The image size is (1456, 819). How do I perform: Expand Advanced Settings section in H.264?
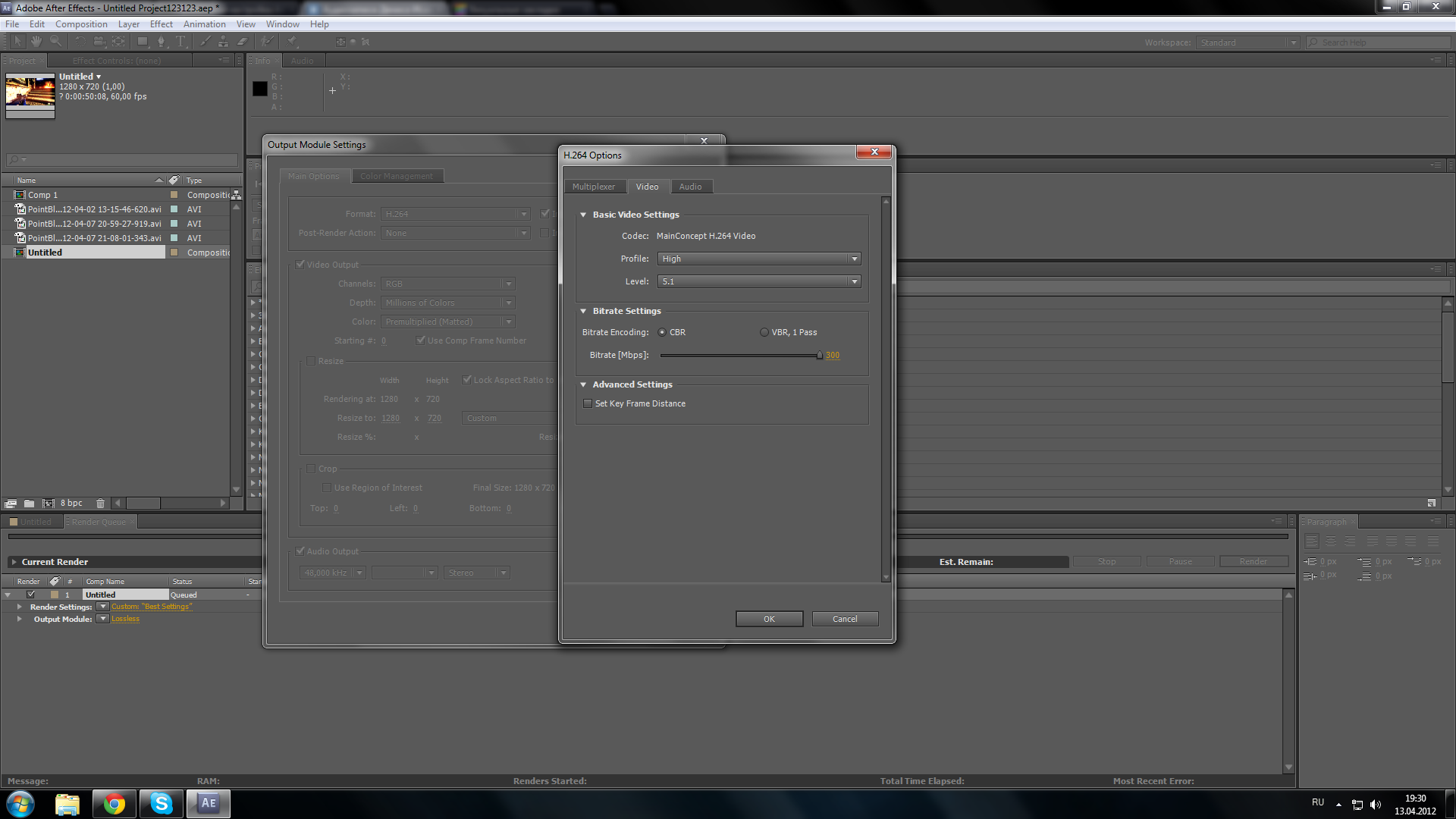pyautogui.click(x=585, y=383)
